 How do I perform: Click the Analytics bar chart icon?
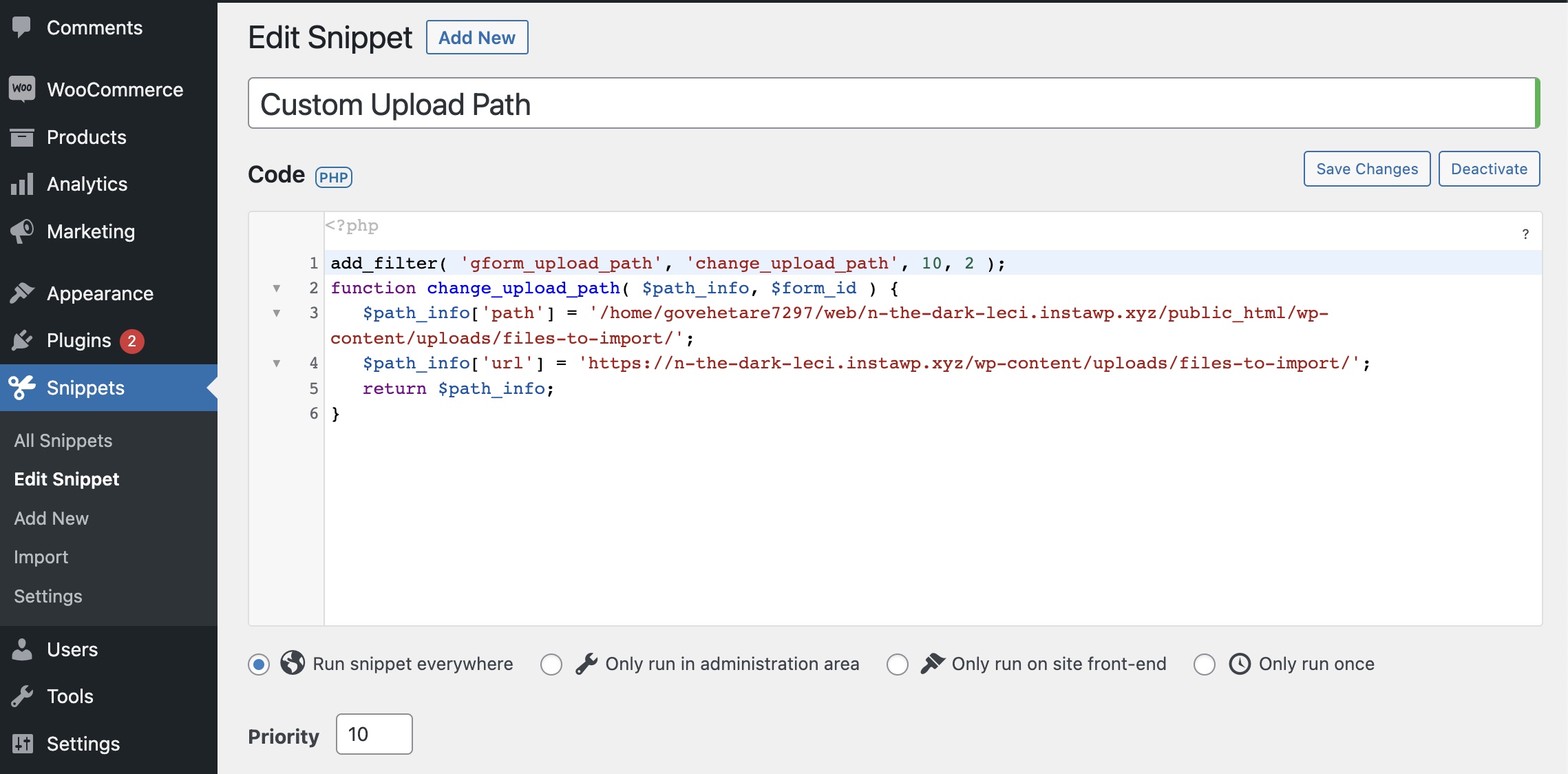22,184
